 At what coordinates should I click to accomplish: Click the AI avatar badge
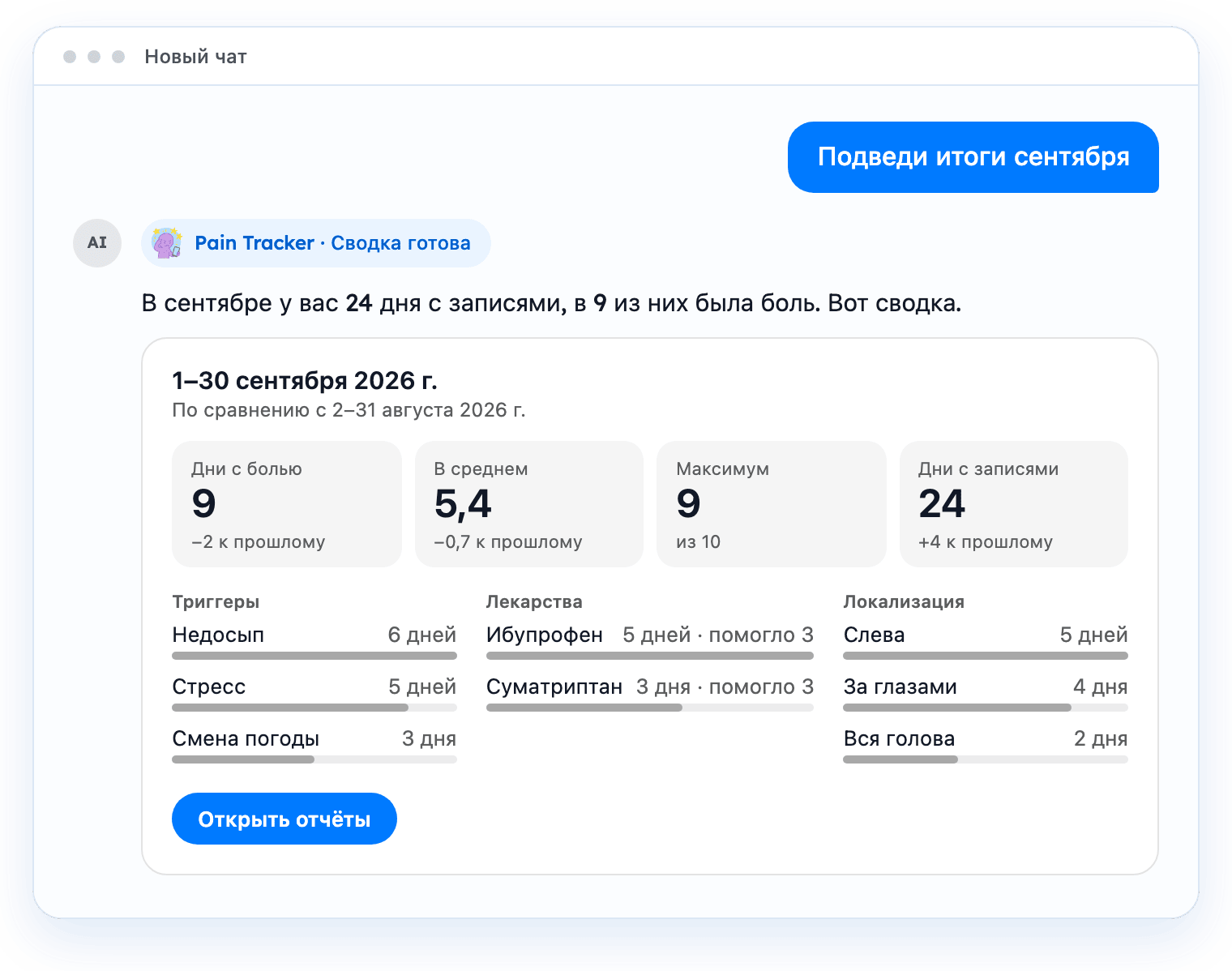click(97, 243)
